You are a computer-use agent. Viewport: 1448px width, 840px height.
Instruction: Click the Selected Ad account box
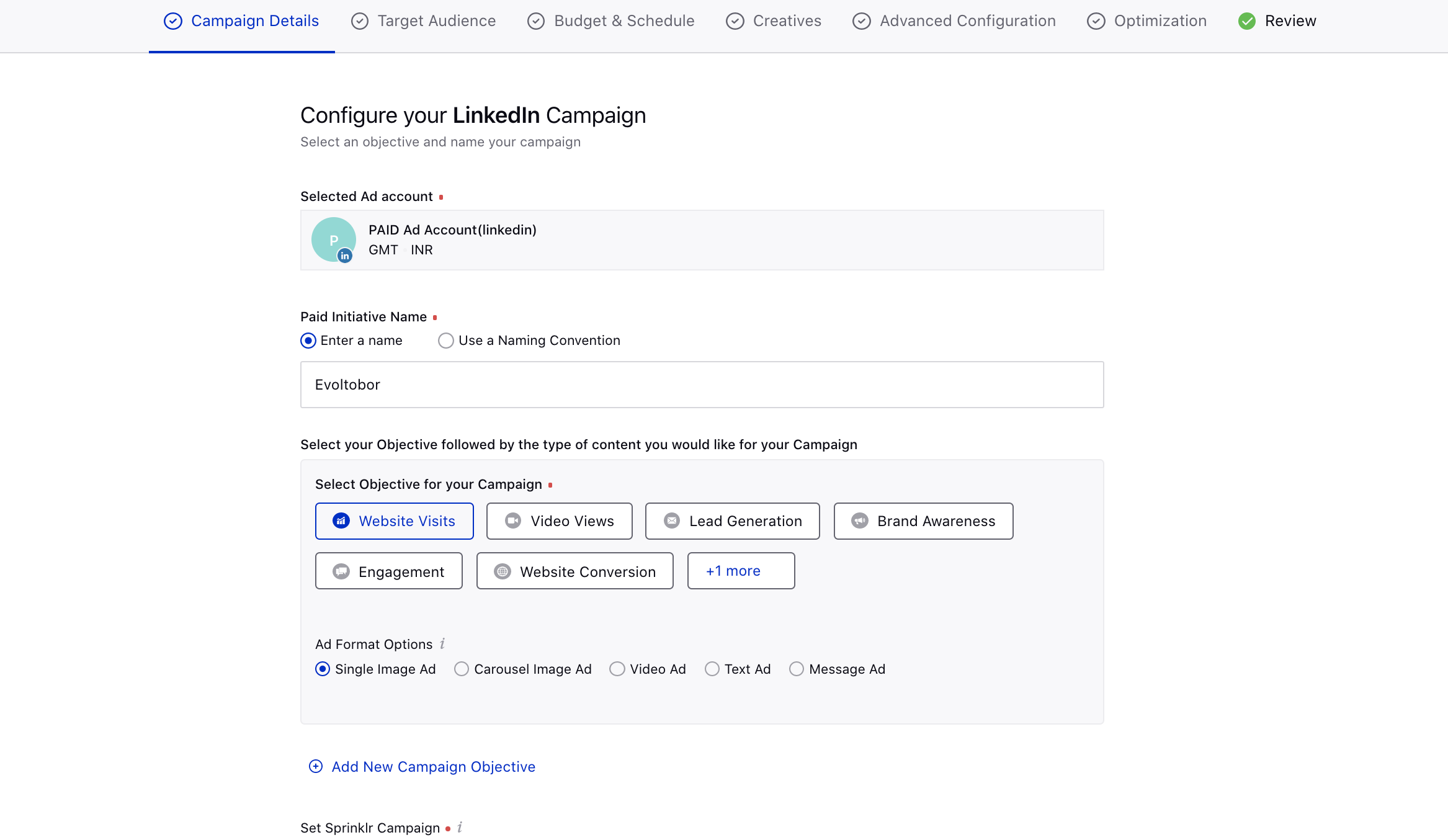702,240
